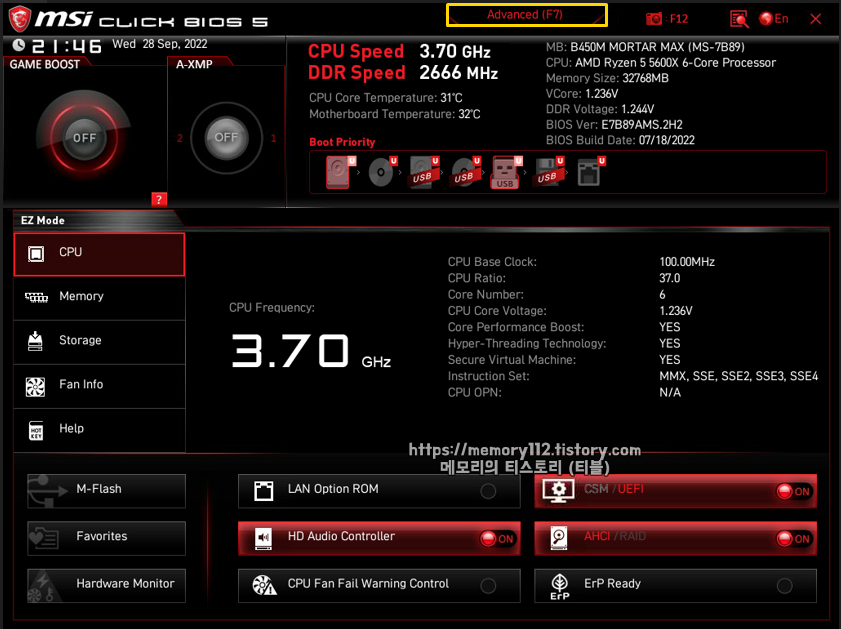Click the HD Audio Controller speaker icon
The width and height of the screenshot is (841, 629).
pos(263,538)
